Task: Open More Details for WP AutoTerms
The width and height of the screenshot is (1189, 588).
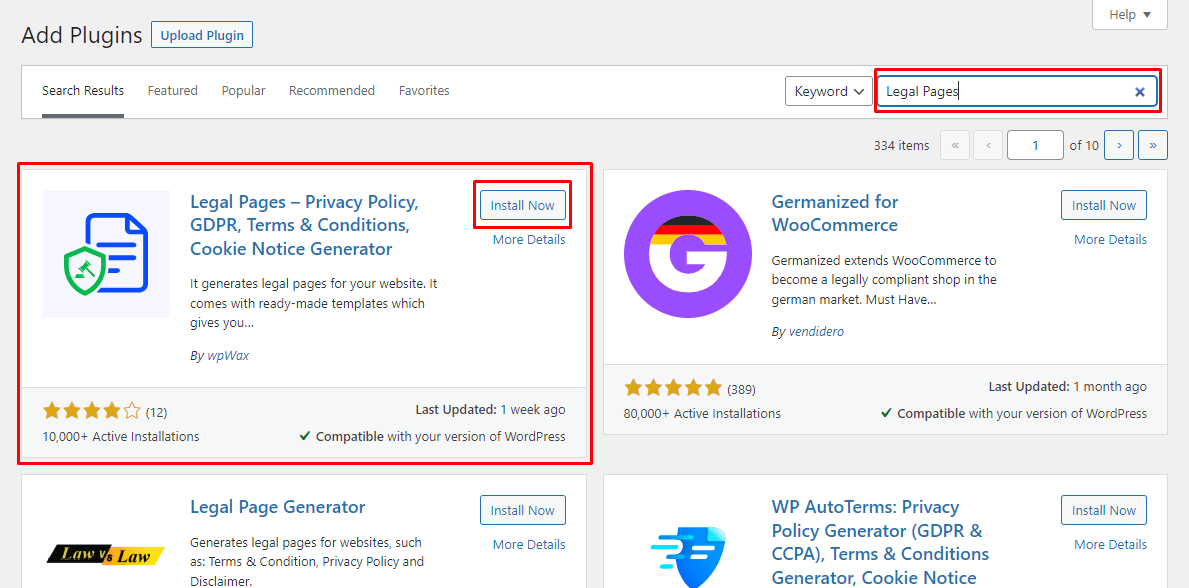Action: tap(1110, 545)
